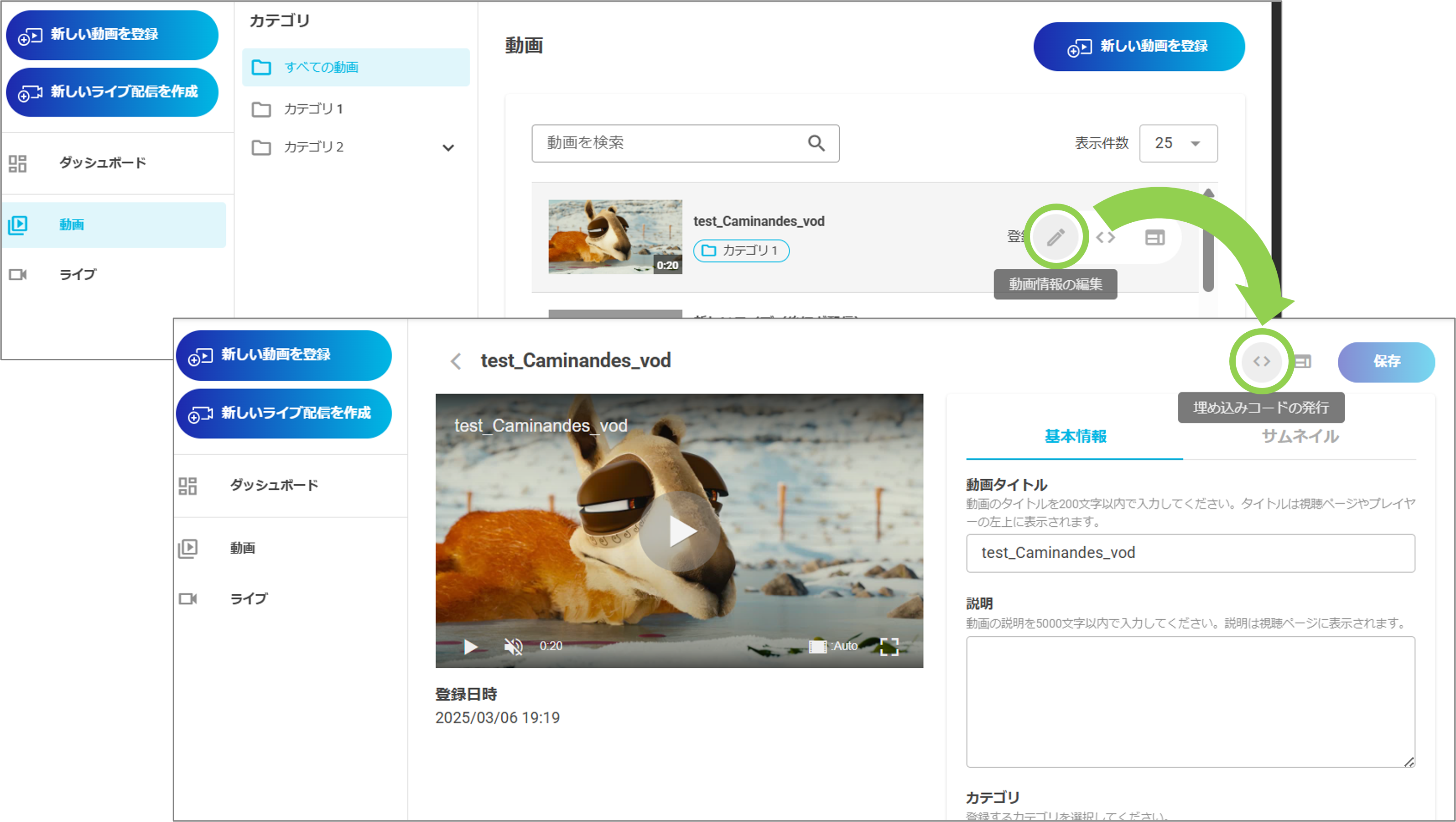Screen dimensions: 1456x822
Task: Click the 保存 save button
Action: (1386, 361)
